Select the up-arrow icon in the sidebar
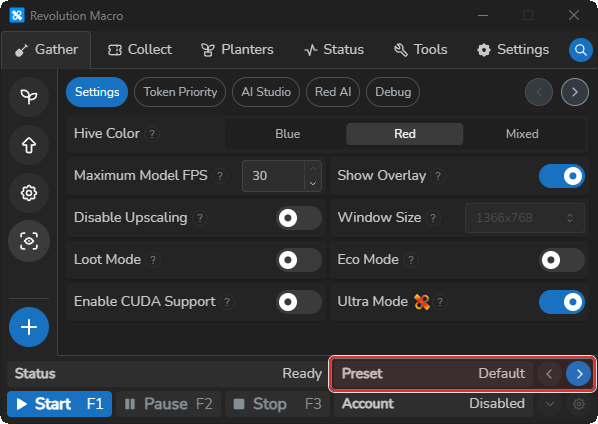The width and height of the screenshot is (598, 424). [x=29, y=145]
